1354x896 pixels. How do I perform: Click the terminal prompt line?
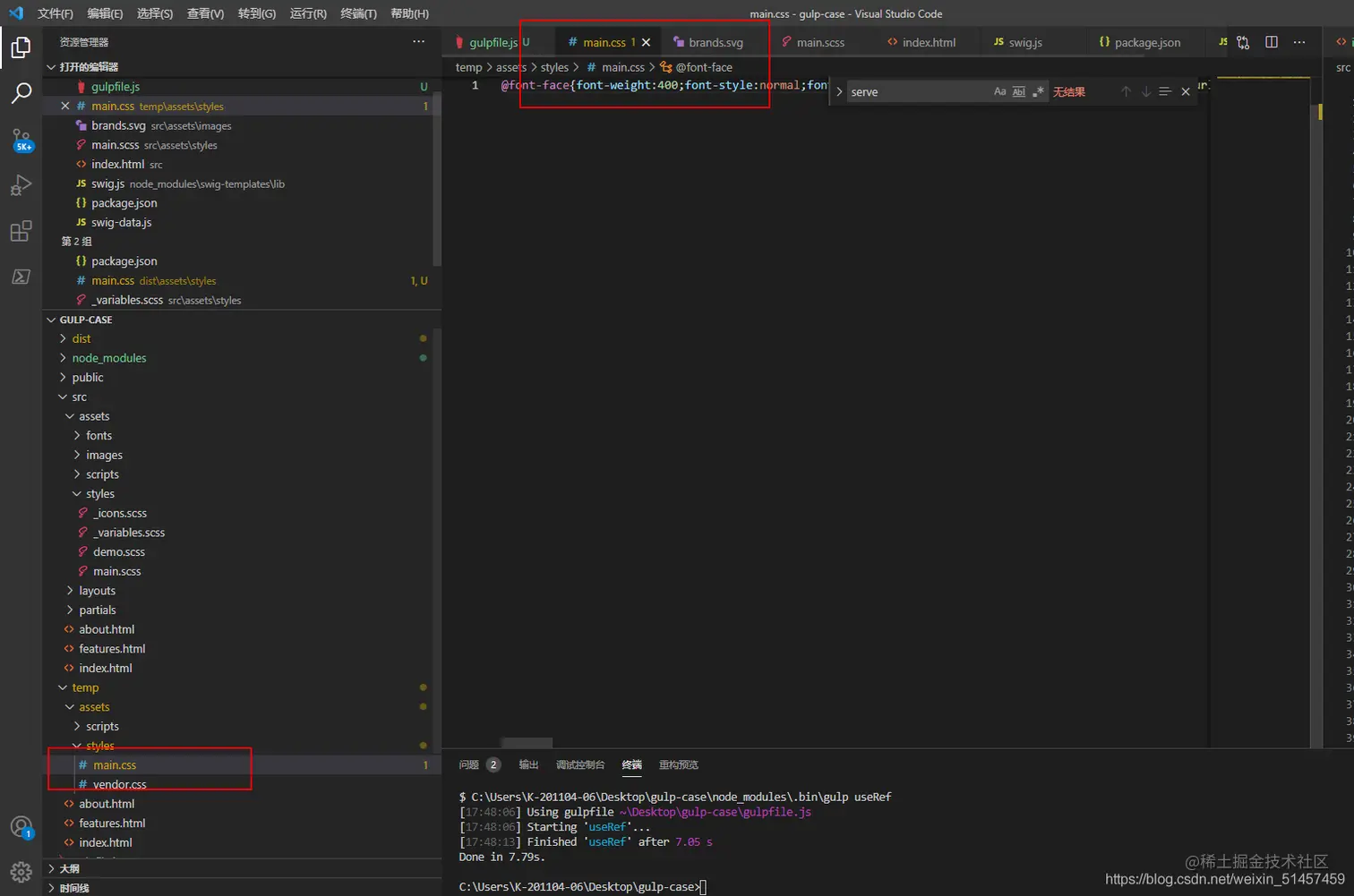pyautogui.click(x=582, y=886)
